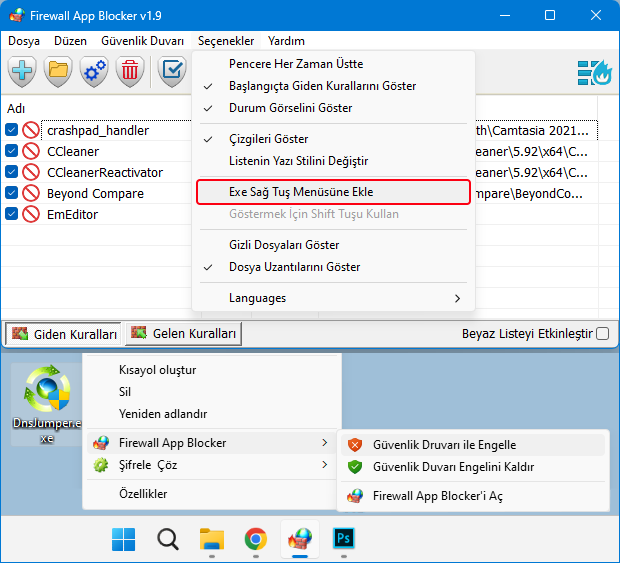Open the Güvenlik Duvarı menu
This screenshot has width=620, height=563.
coord(142,41)
